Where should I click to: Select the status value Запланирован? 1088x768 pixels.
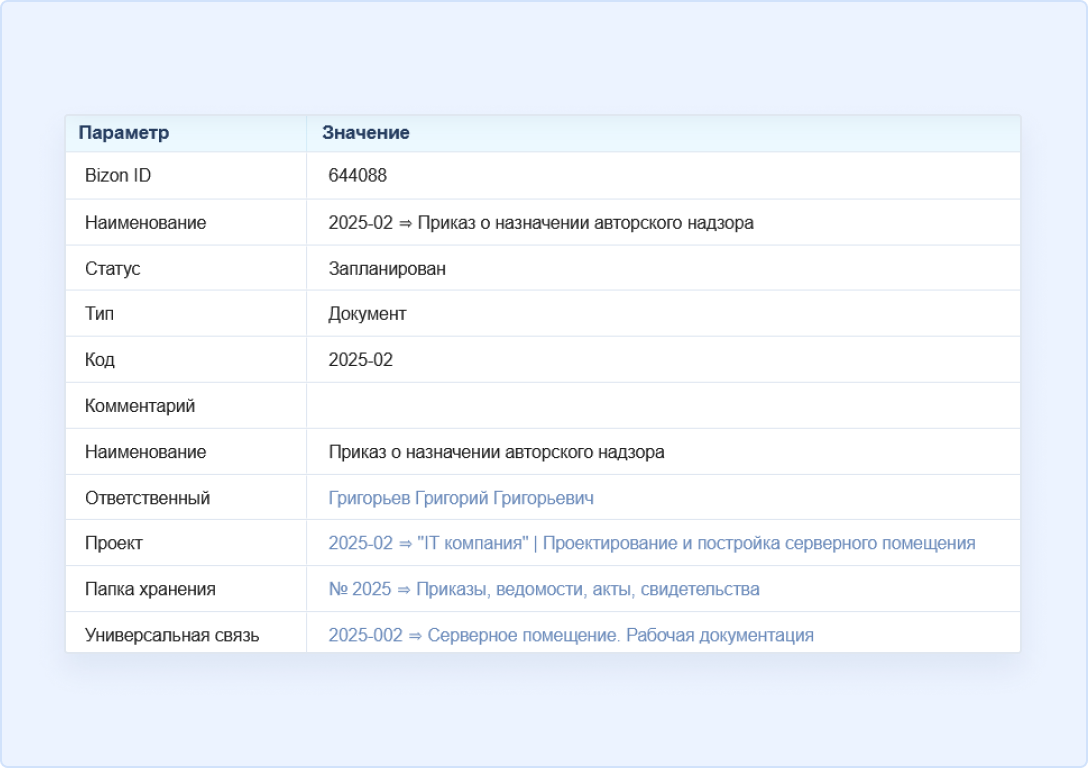point(387,269)
